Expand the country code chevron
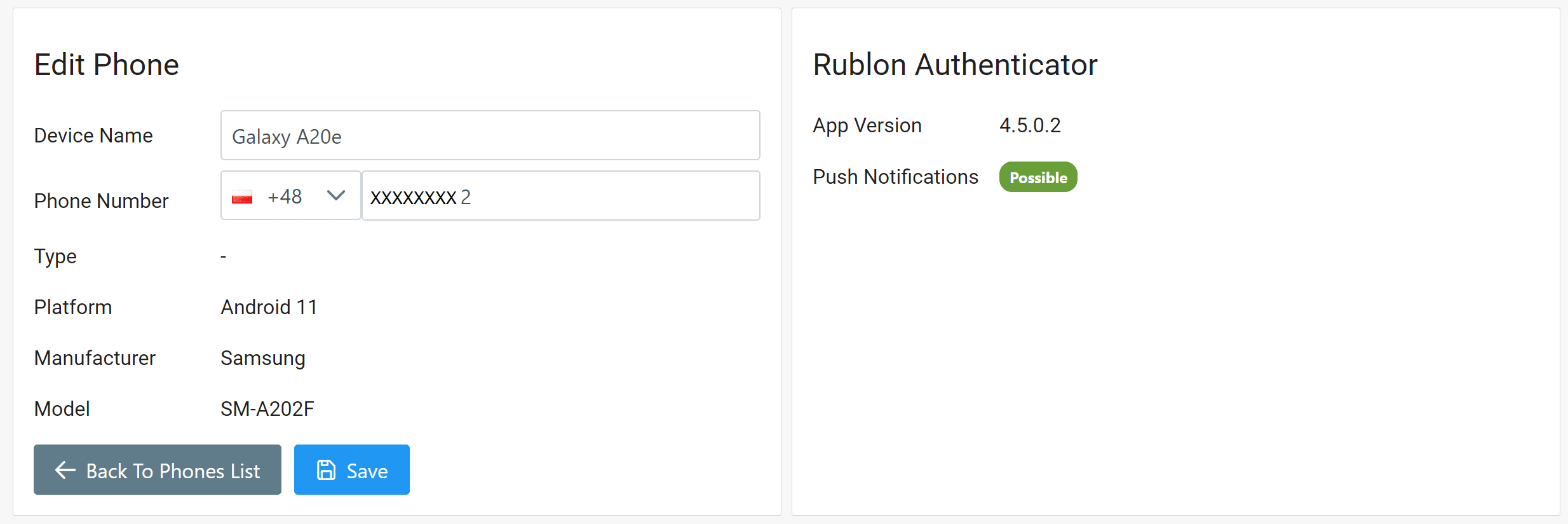1568x524 pixels. (335, 196)
